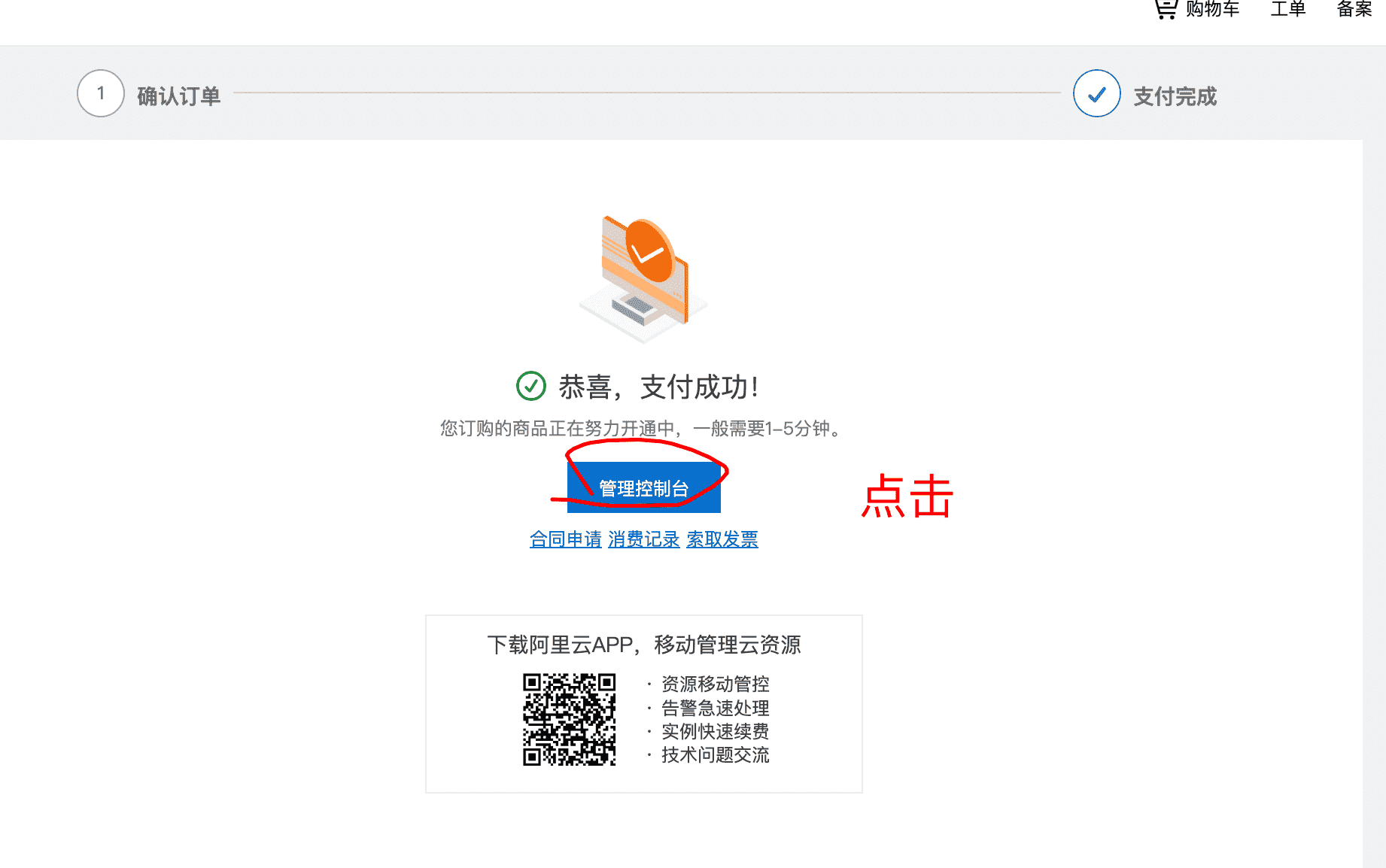Click the step 1 circle indicator

click(100, 93)
